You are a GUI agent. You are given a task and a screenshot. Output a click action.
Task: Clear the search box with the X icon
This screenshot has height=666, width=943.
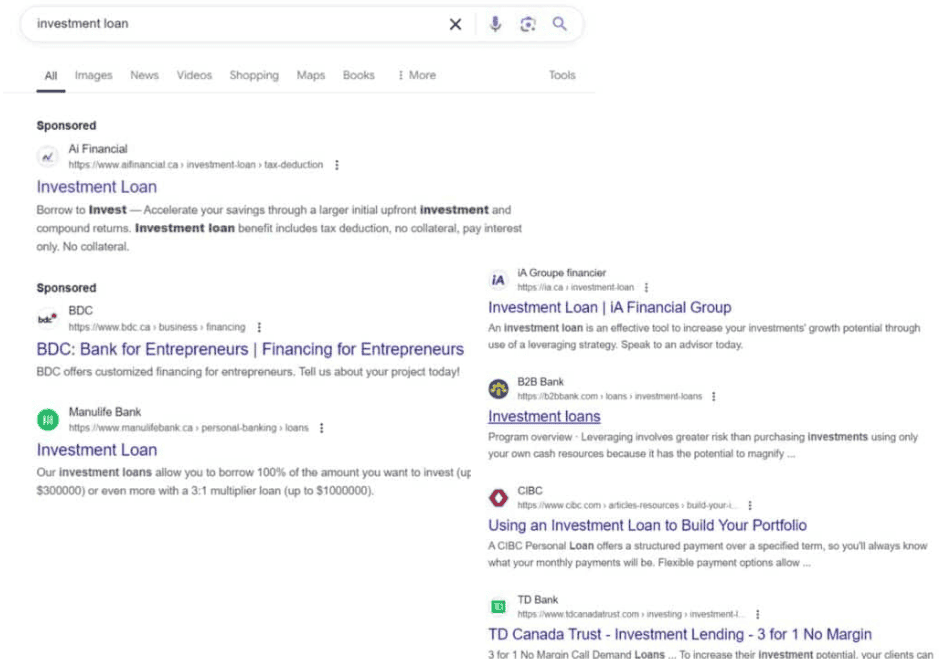click(x=455, y=24)
